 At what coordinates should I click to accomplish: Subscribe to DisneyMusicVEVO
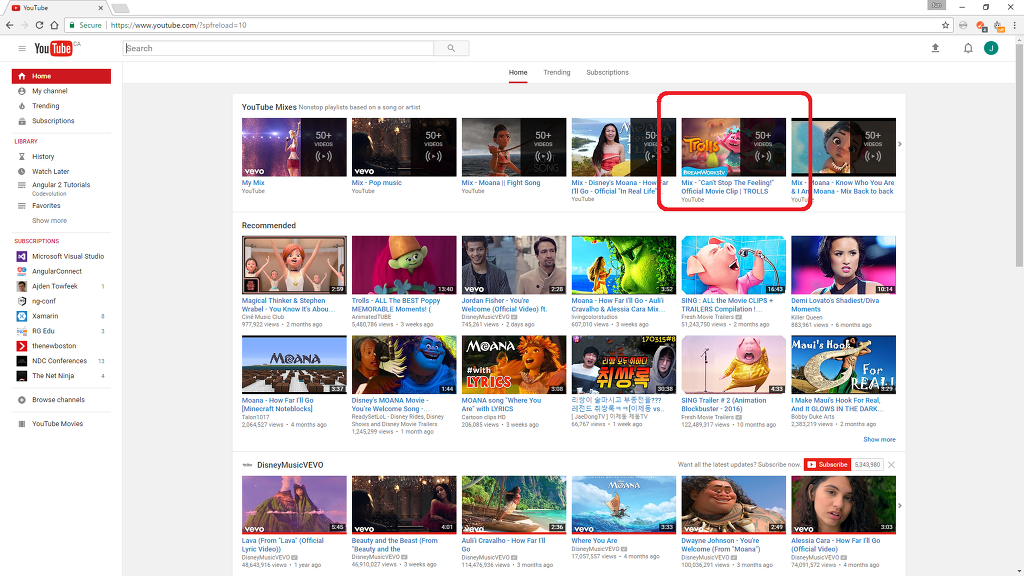click(x=827, y=464)
